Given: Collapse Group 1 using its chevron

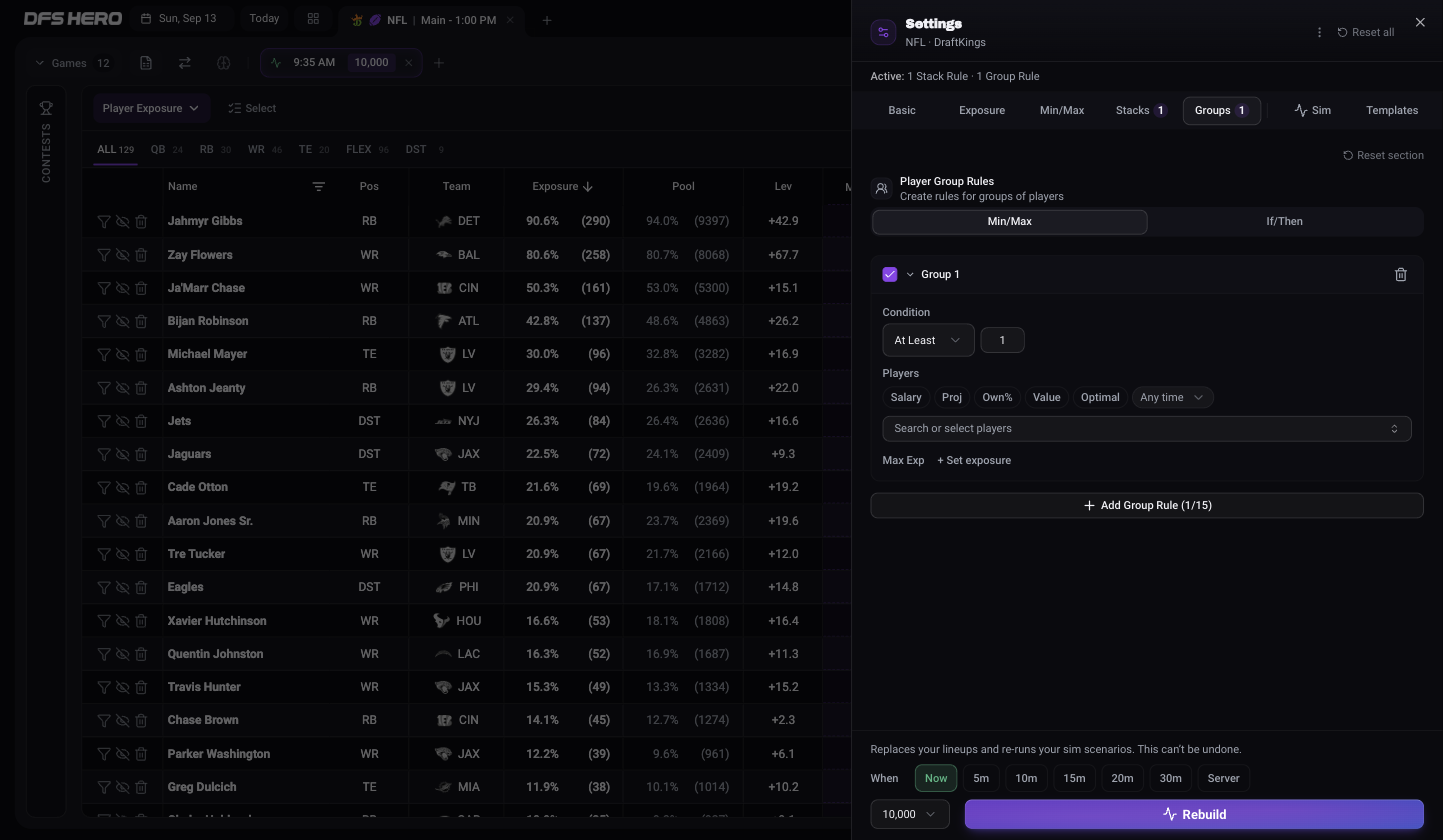Looking at the screenshot, I should click(910, 274).
